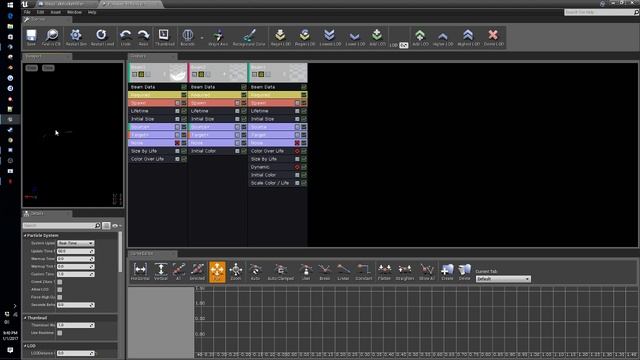Open the Current Tab Default dropdown

click(x=503, y=279)
